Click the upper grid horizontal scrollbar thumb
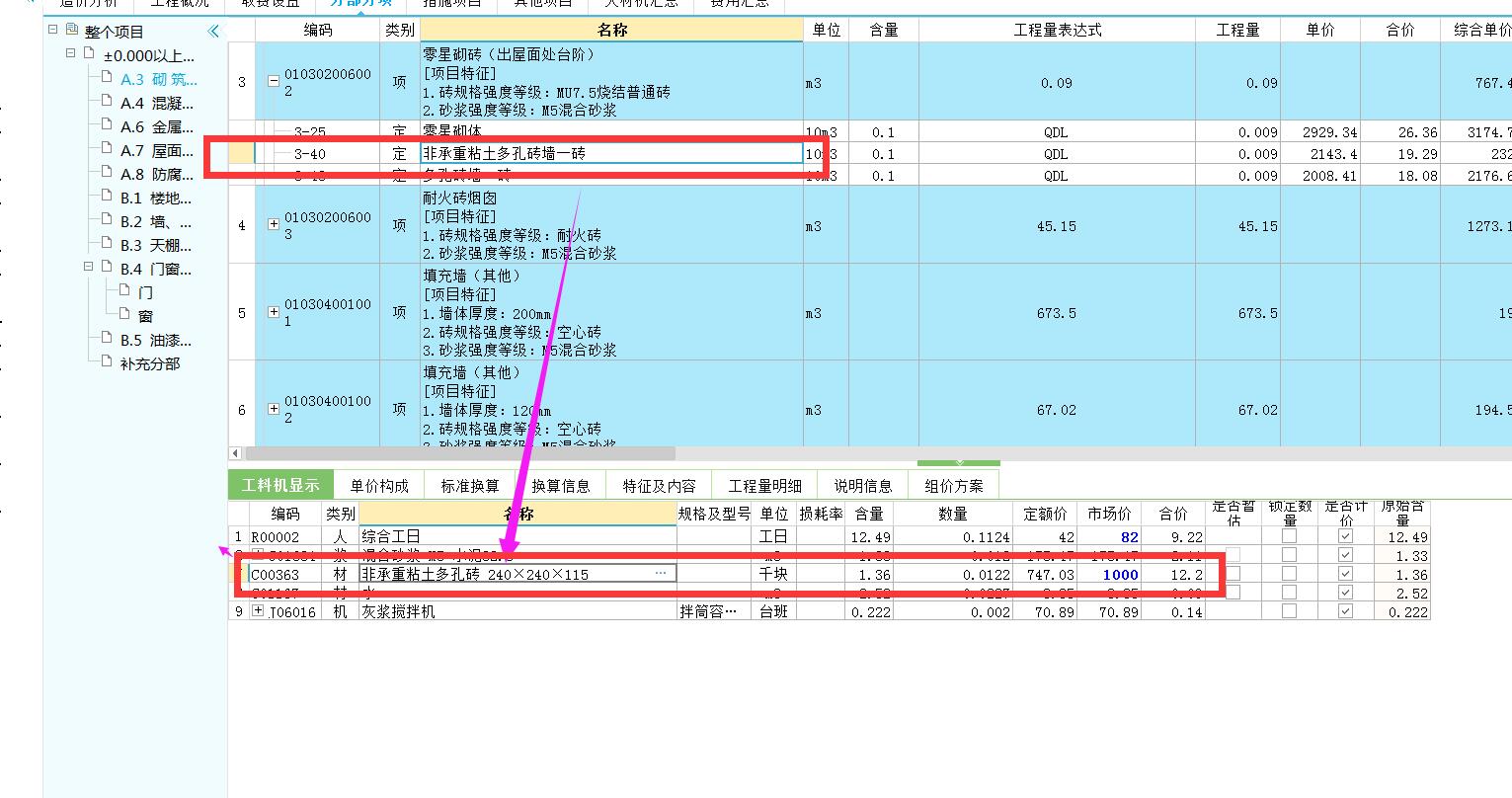Screen dimensions: 1512x798 click(458, 453)
